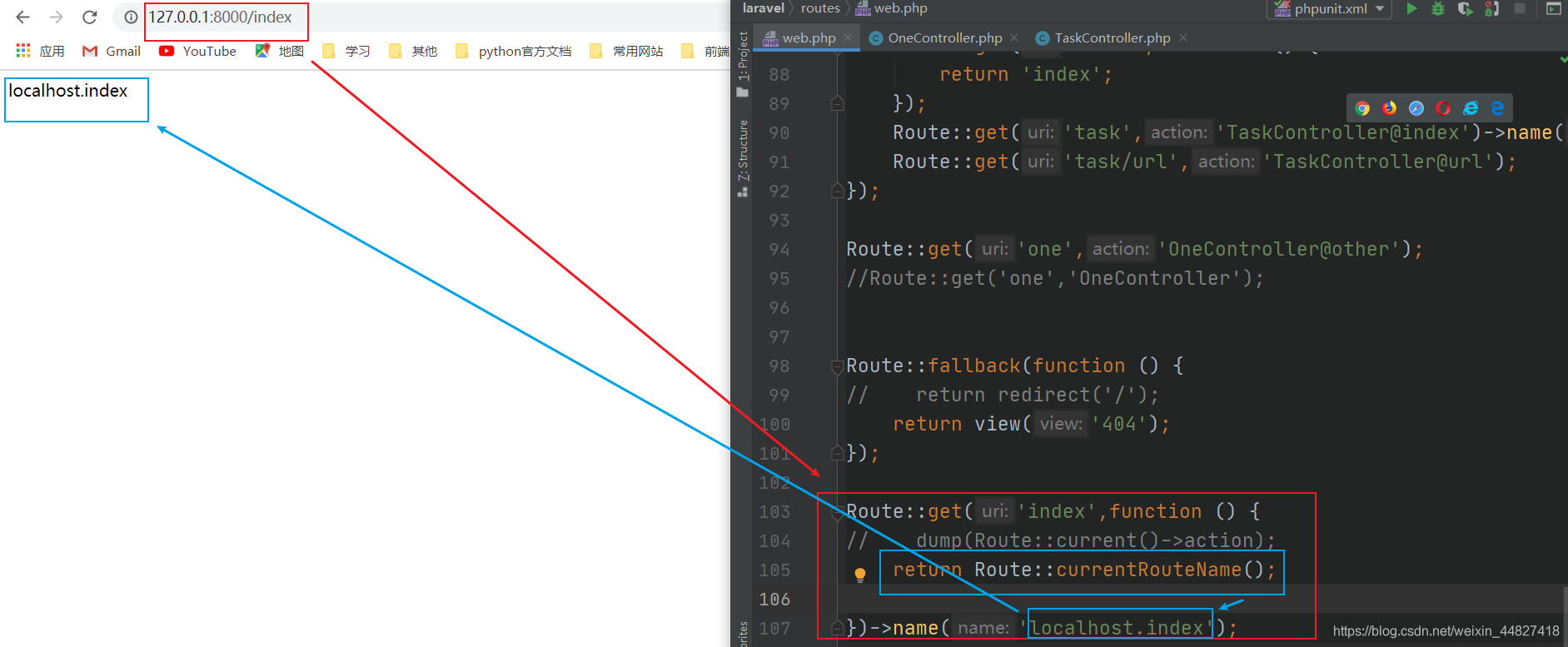The width and height of the screenshot is (1568, 647).
Task: Collapse the code fold marker at line 92
Action: pyautogui.click(x=838, y=191)
